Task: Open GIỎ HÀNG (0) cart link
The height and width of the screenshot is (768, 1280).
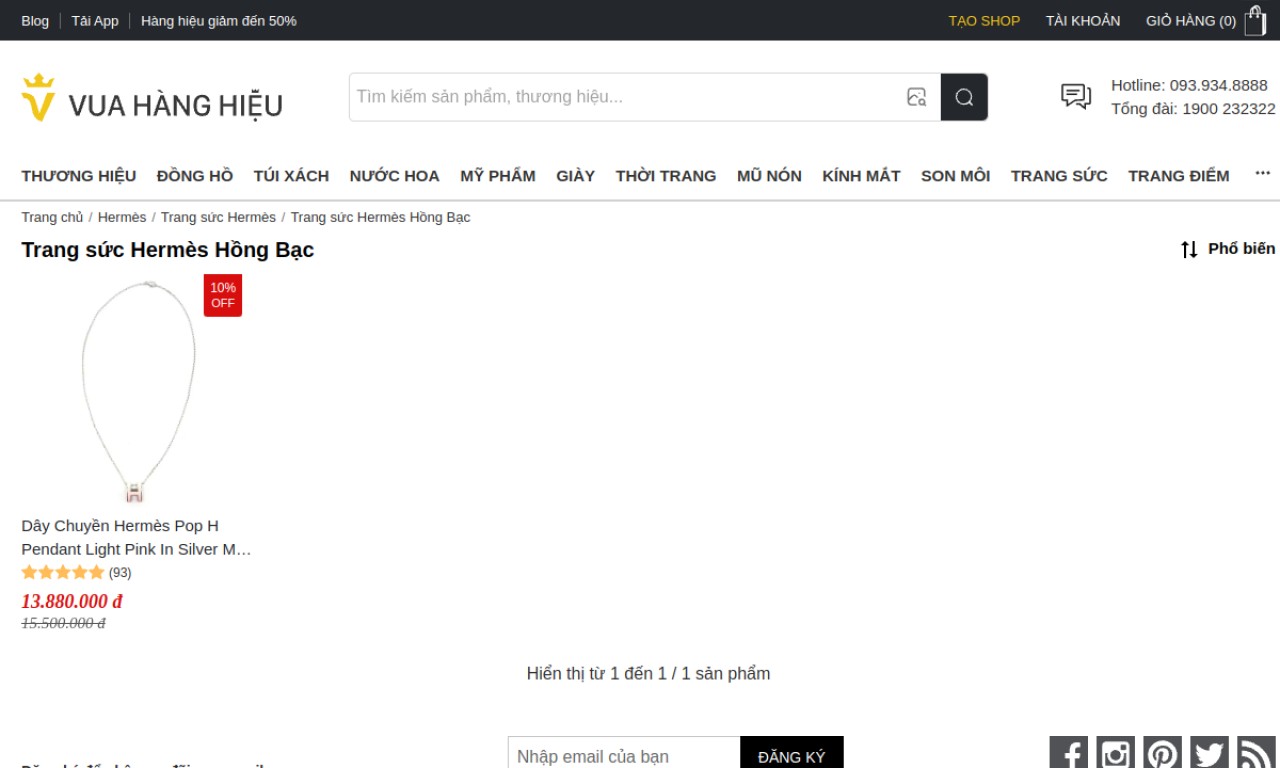Action: click(1191, 20)
